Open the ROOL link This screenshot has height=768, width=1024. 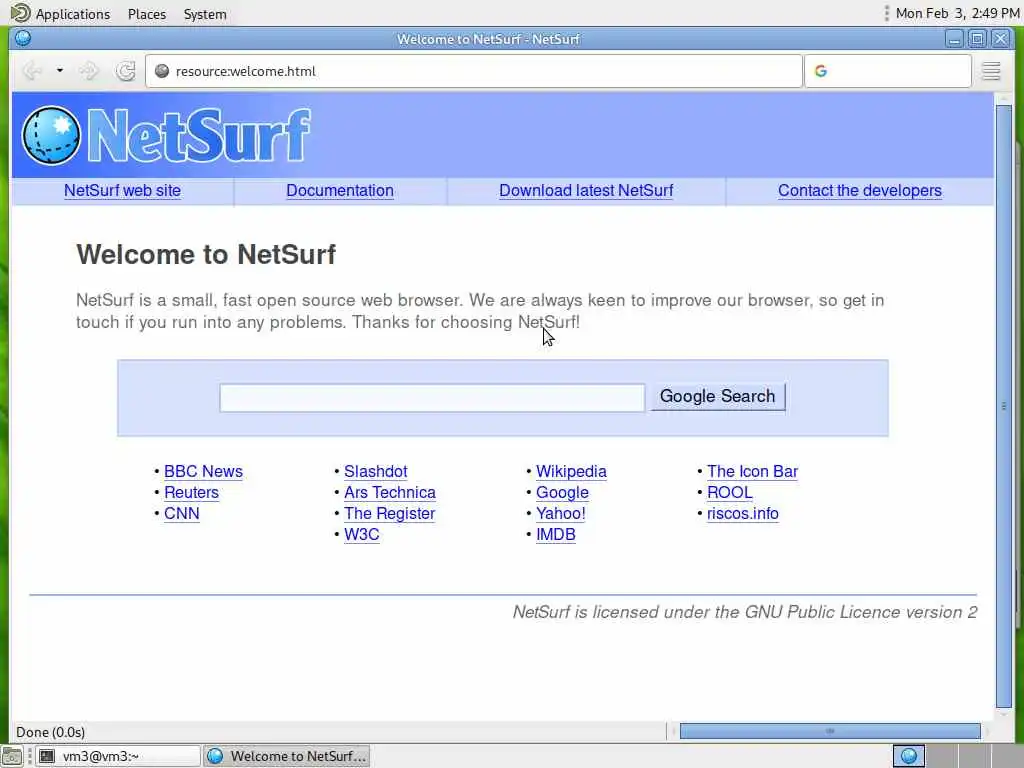coord(729,492)
